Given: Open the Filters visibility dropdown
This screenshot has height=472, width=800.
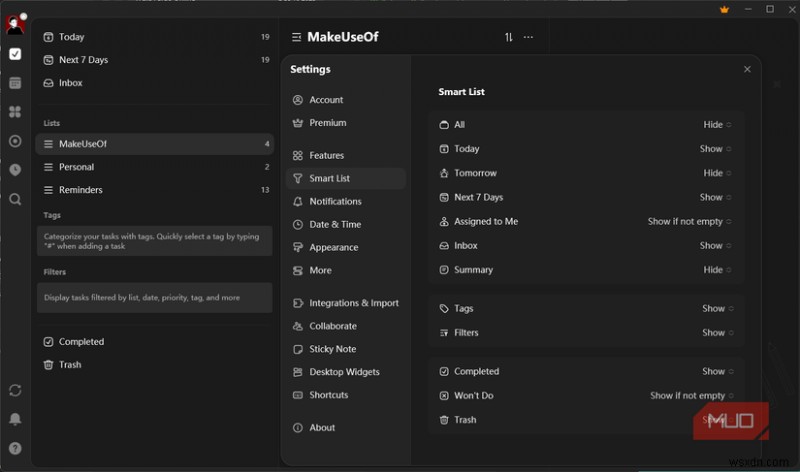Looking at the screenshot, I should click(718, 333).
